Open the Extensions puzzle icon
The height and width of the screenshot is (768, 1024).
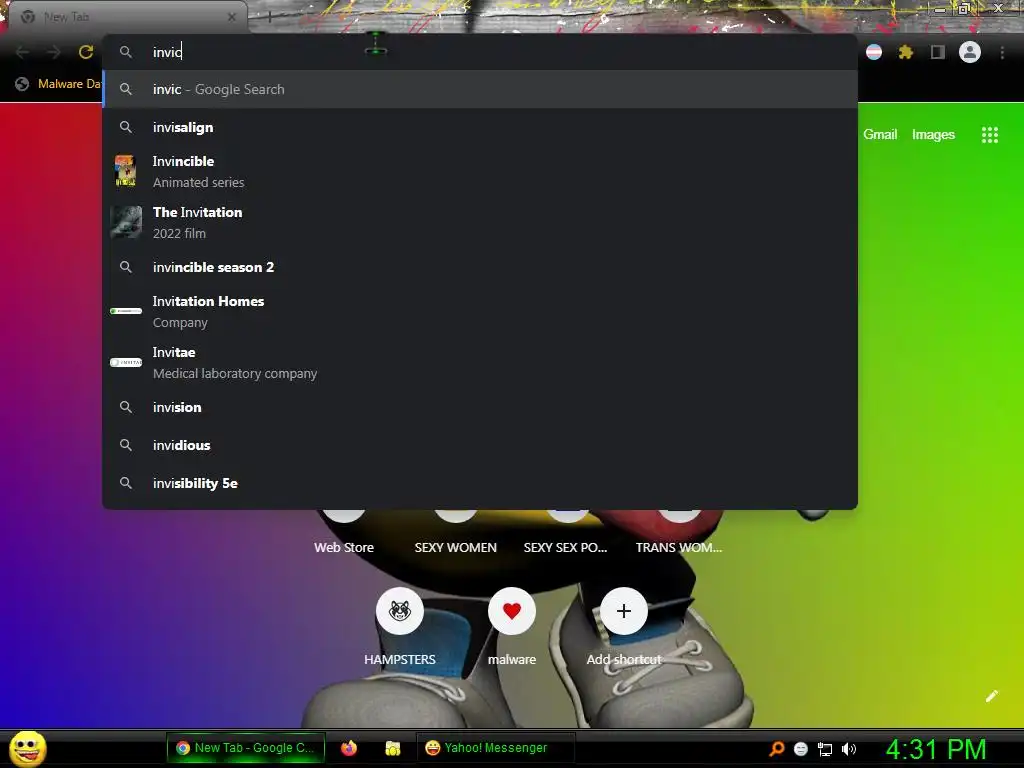tap(905, 52)
